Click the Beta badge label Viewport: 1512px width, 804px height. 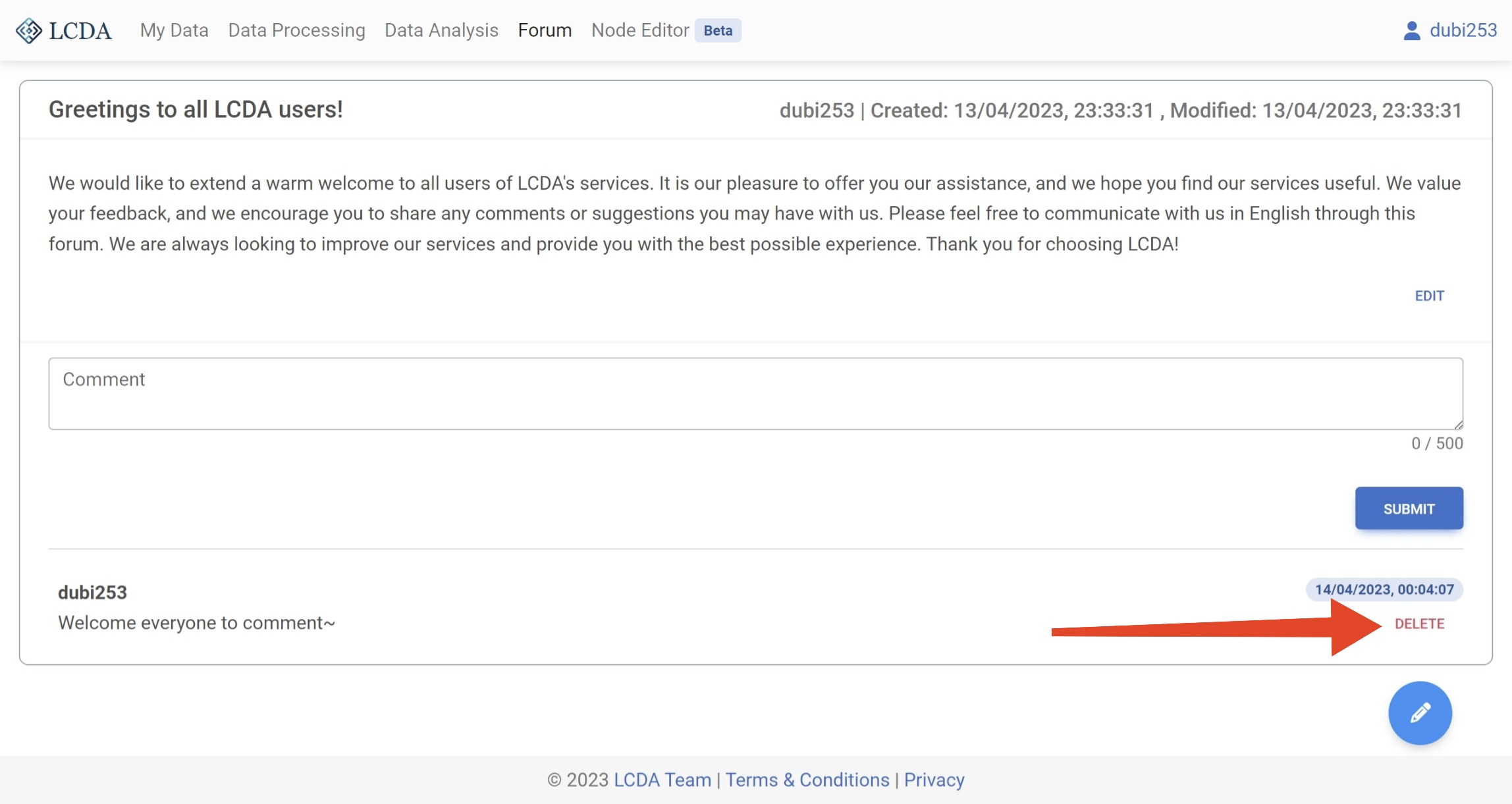tap(718, 30)
